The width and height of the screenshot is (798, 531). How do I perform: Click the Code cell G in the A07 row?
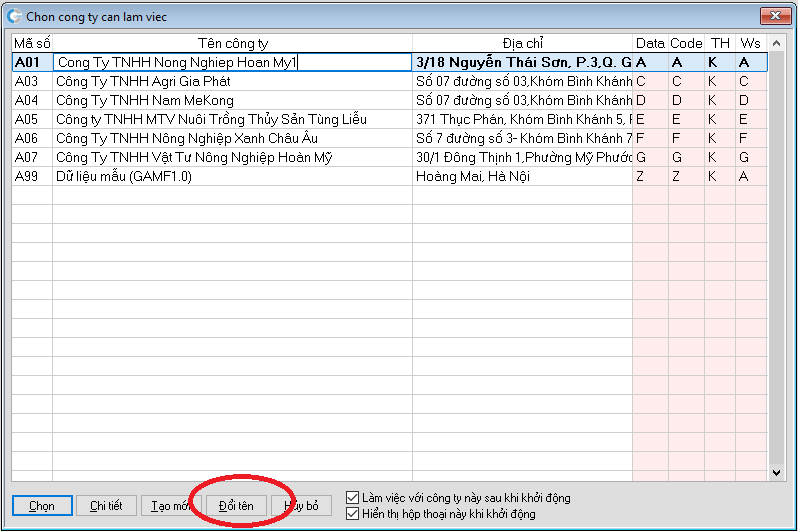click(687, 157)
